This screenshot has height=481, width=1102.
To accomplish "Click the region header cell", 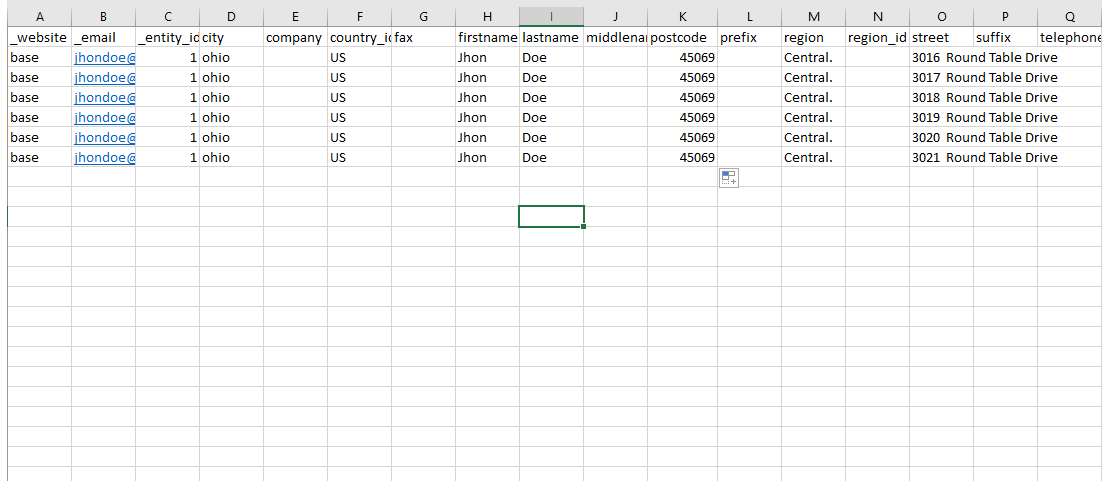I will (x=813, y=37).
